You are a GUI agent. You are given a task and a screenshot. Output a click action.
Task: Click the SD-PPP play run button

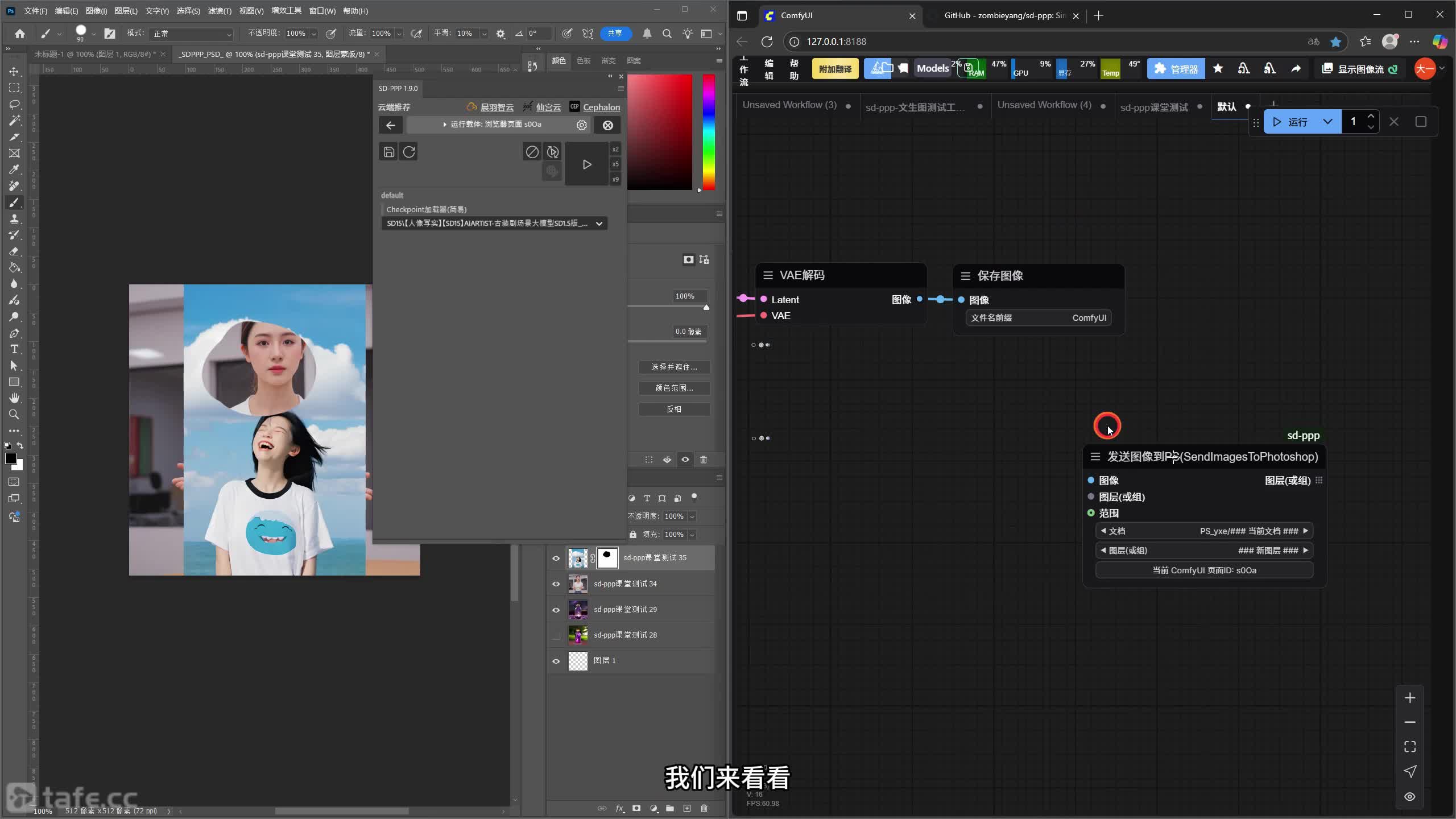(x=587, y=164)
